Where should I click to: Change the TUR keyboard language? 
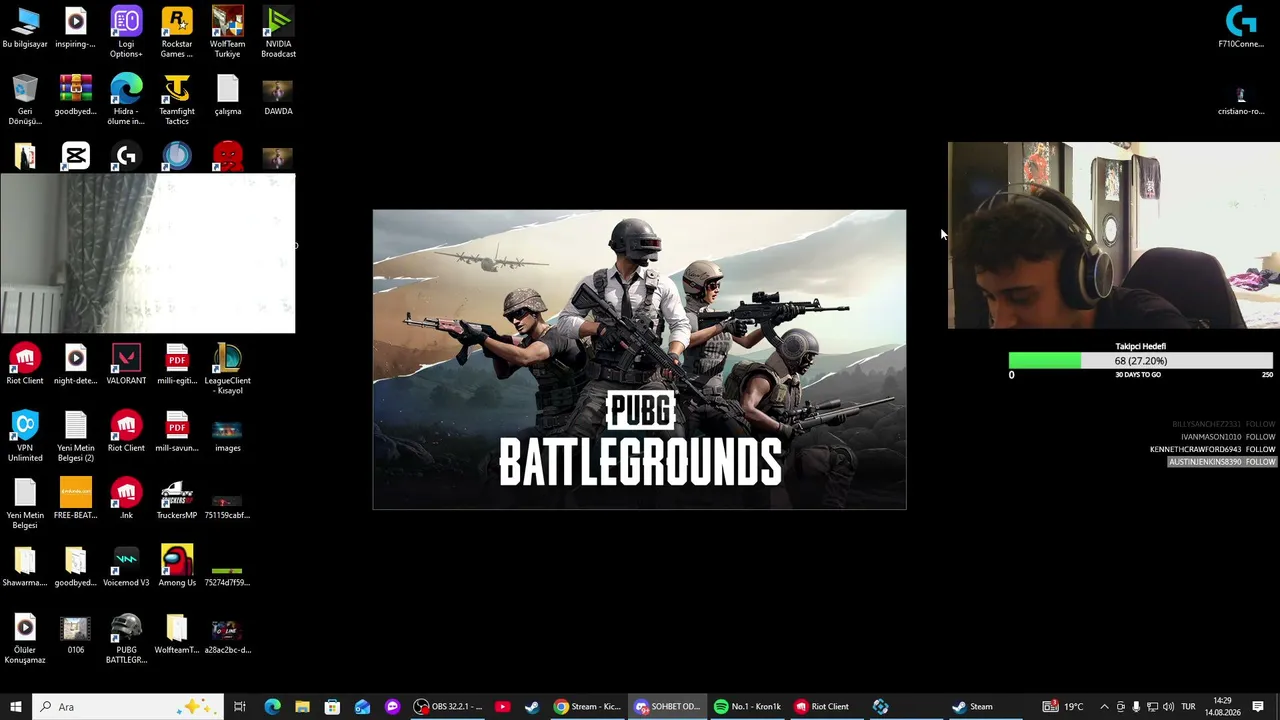pyautogui.click(x=1188, y=707)
